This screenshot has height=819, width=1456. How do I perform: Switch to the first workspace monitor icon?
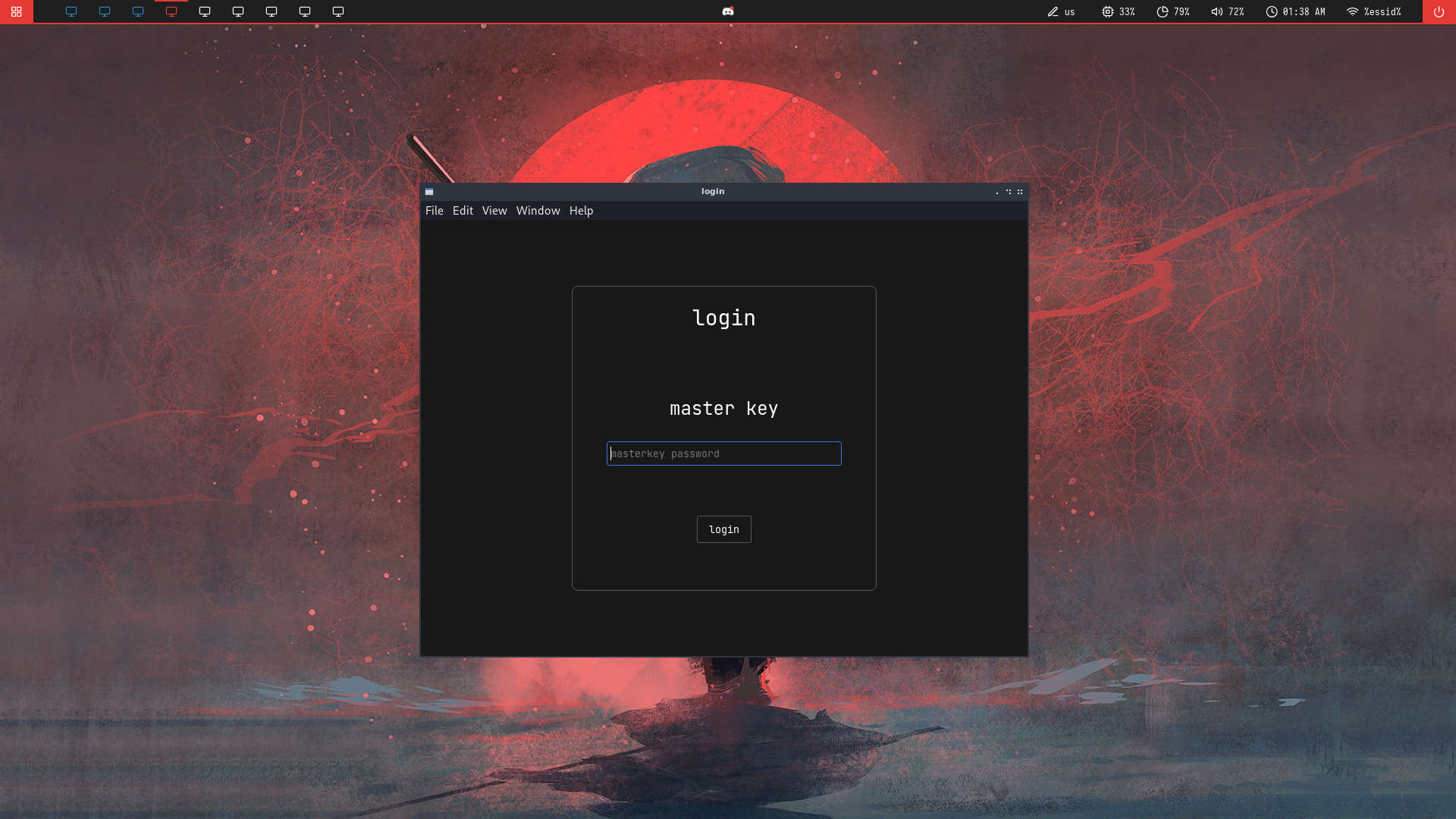pyautogui.click(x=71, y=11)
